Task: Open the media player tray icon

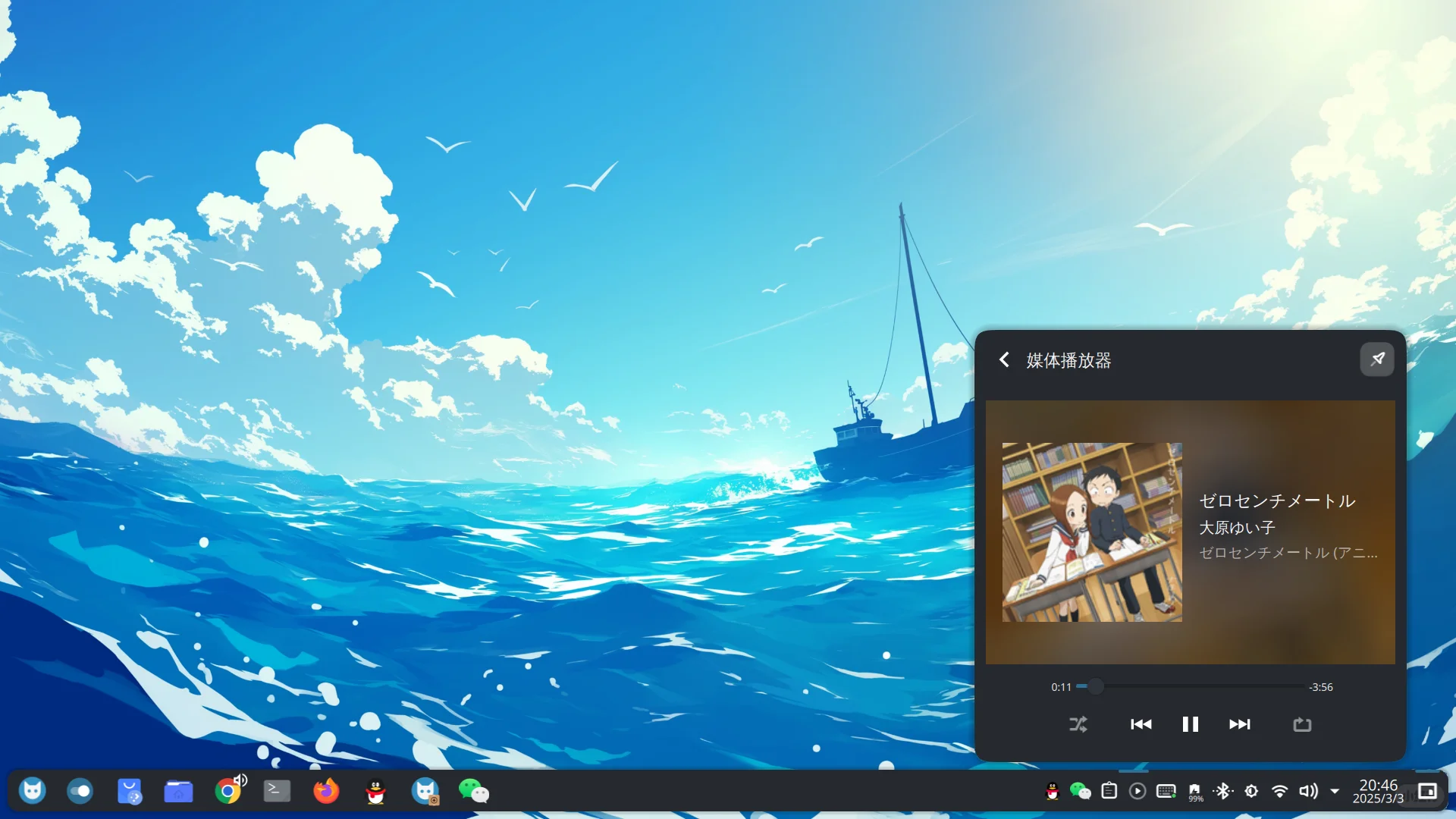Action: click(x=1137, y=791)
